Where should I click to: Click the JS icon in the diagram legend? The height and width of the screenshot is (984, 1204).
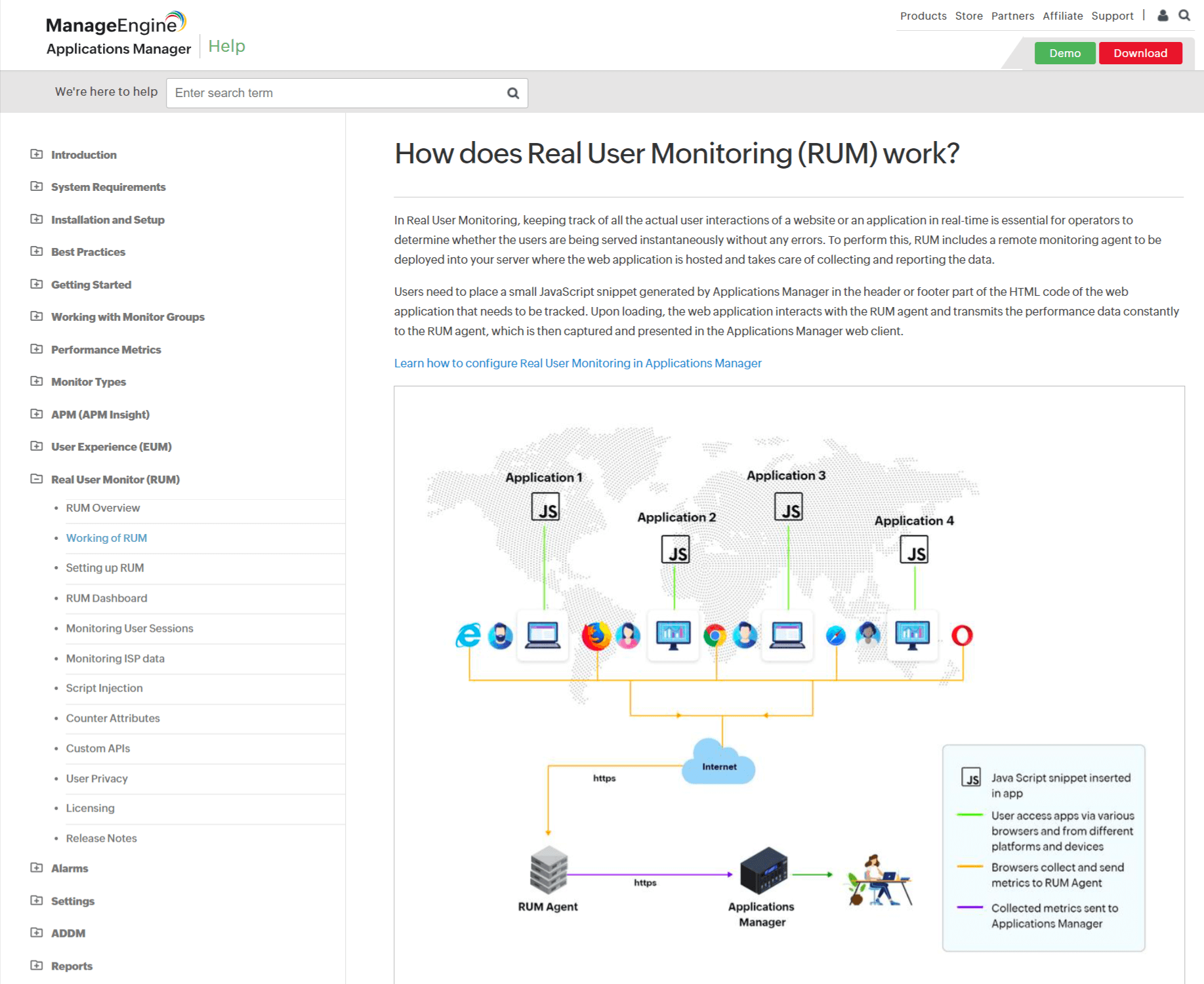(971, 777)
